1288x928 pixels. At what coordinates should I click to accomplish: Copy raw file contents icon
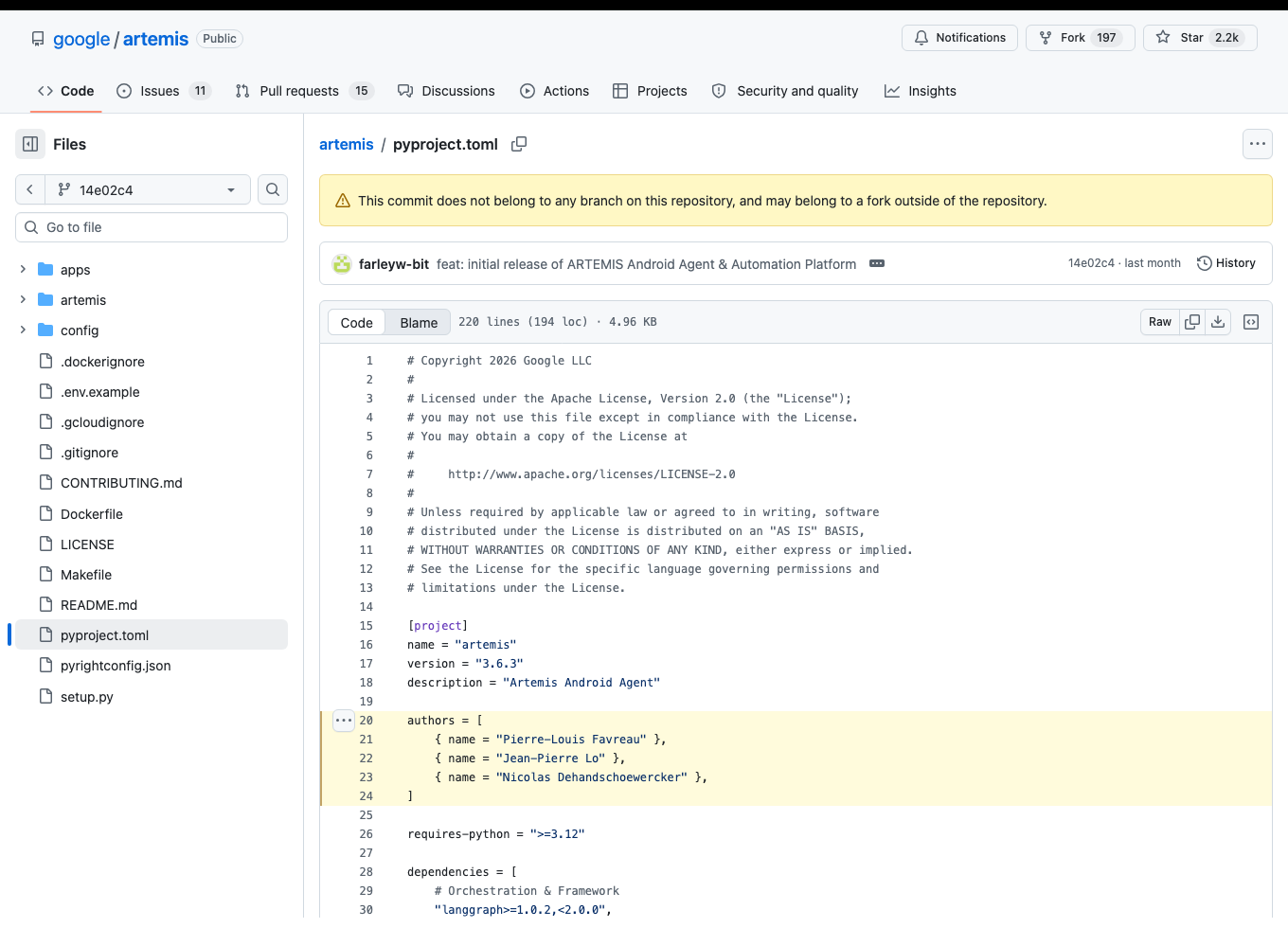[1192, 322]
